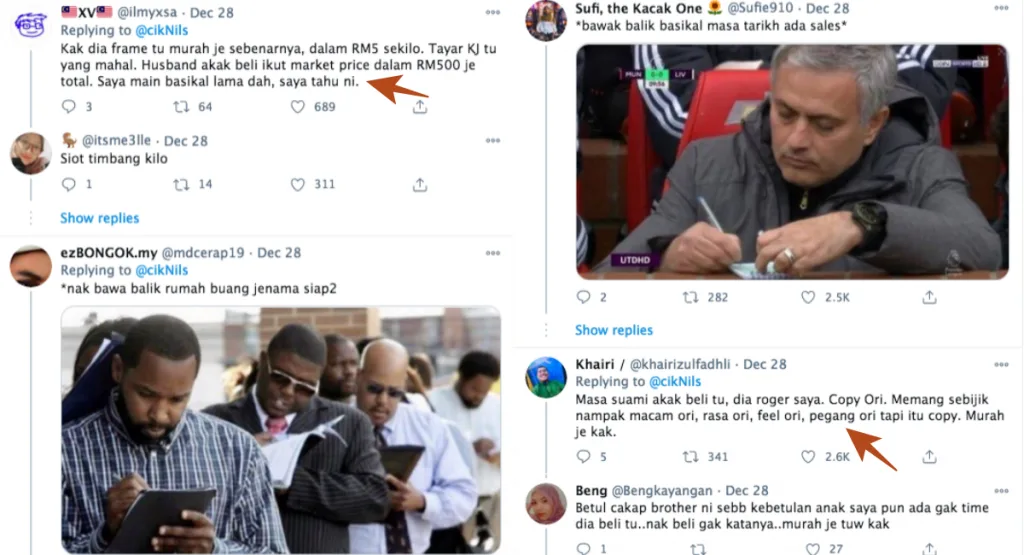This screenshot has width=1024, height=555.
Task: Like @ilmyxsa's tweet with 689 likes
Action: [297, 106]
